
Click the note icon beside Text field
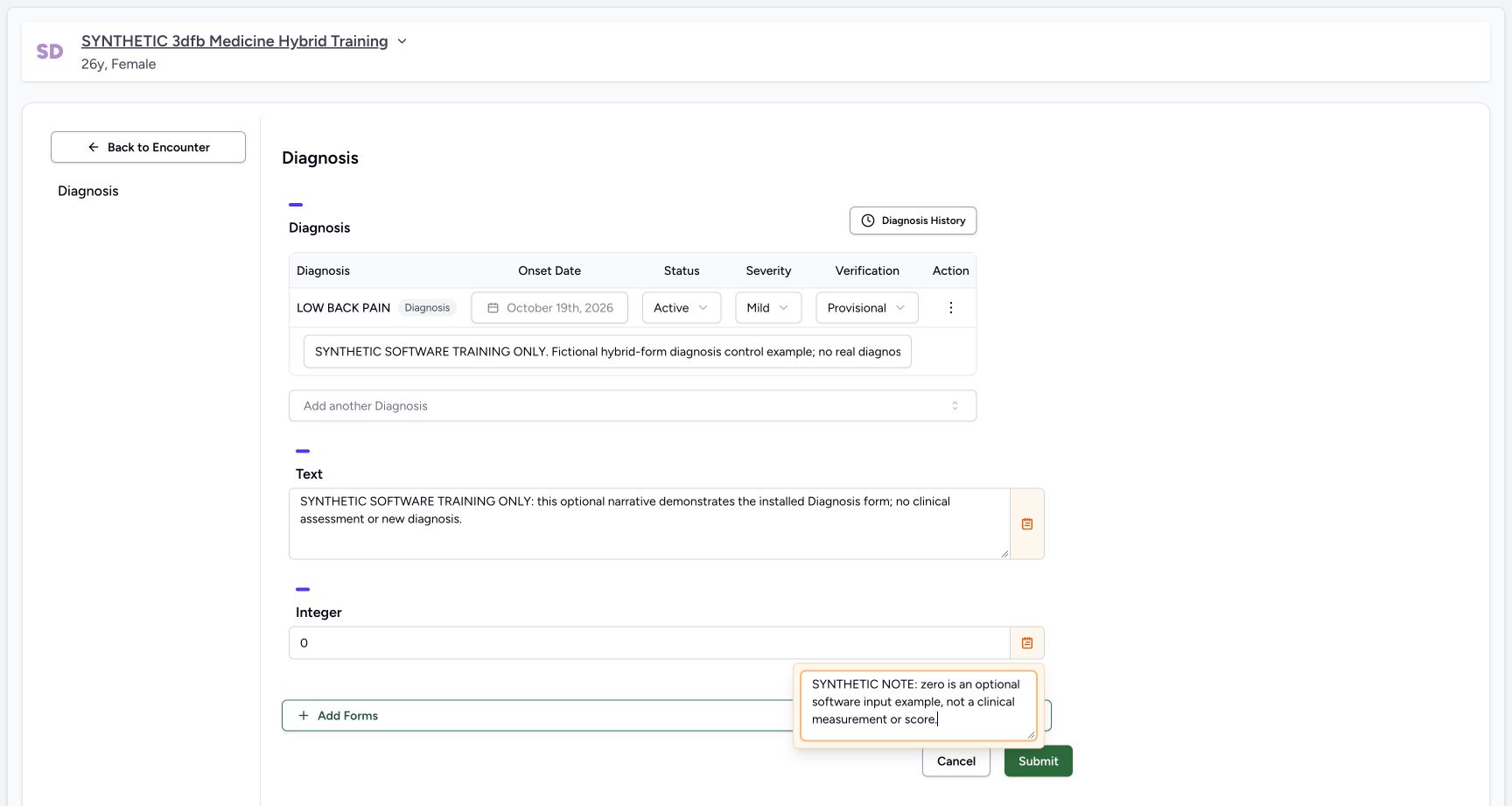coord(1027,523)
